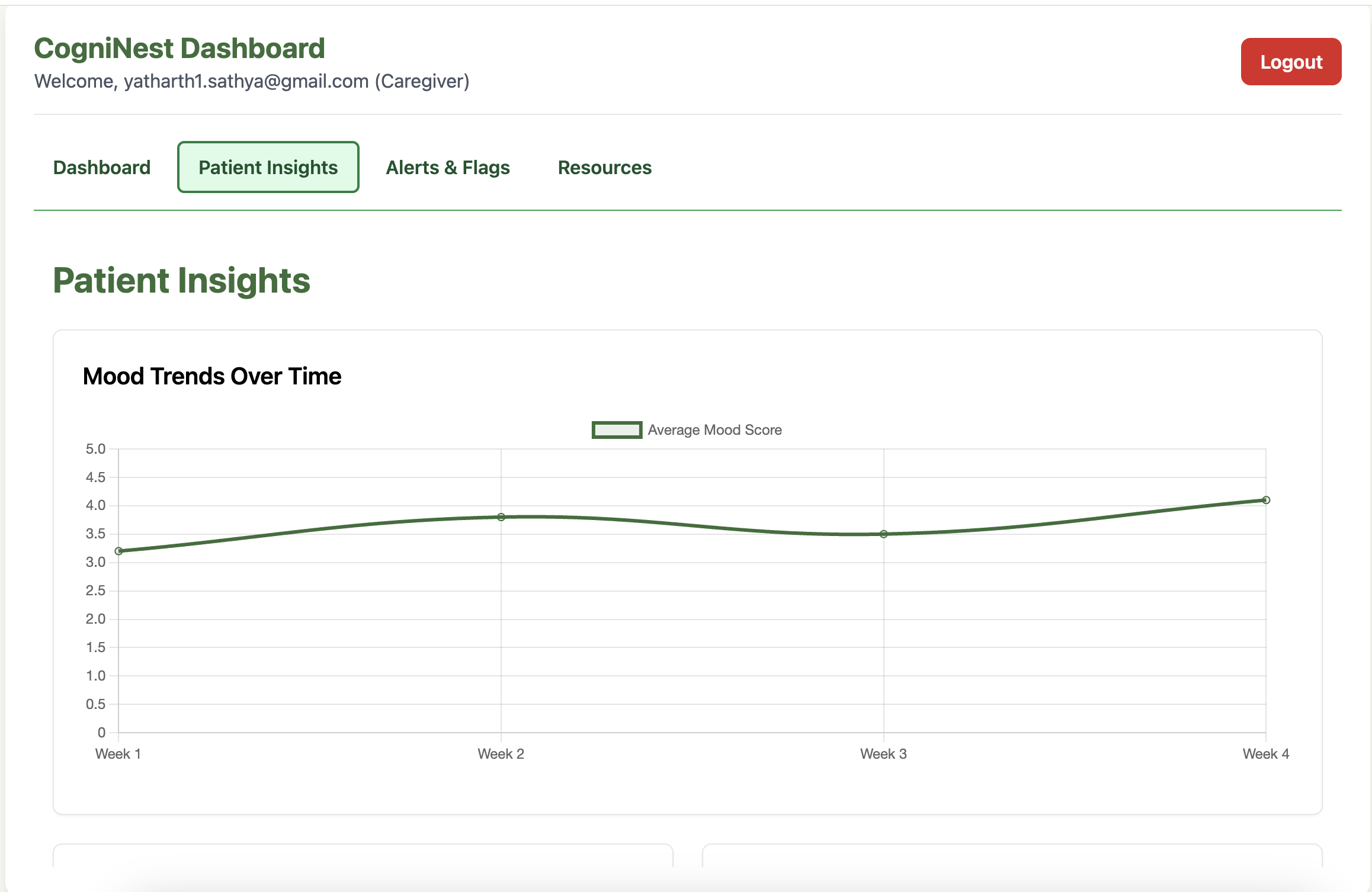Click the Average Mood Score legend label

(x=714, y=430)
